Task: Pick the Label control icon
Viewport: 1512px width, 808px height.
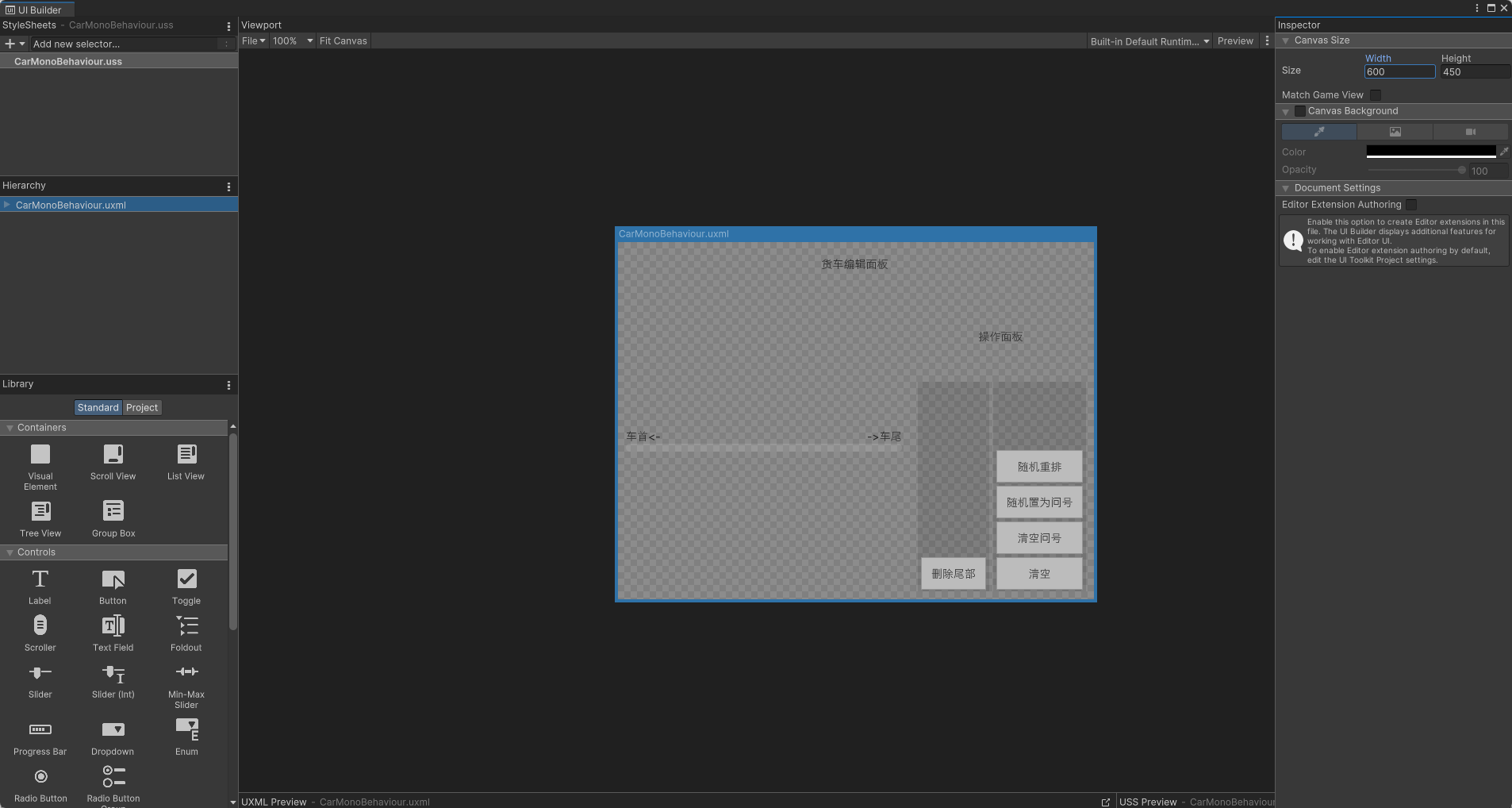Action: 40,579
